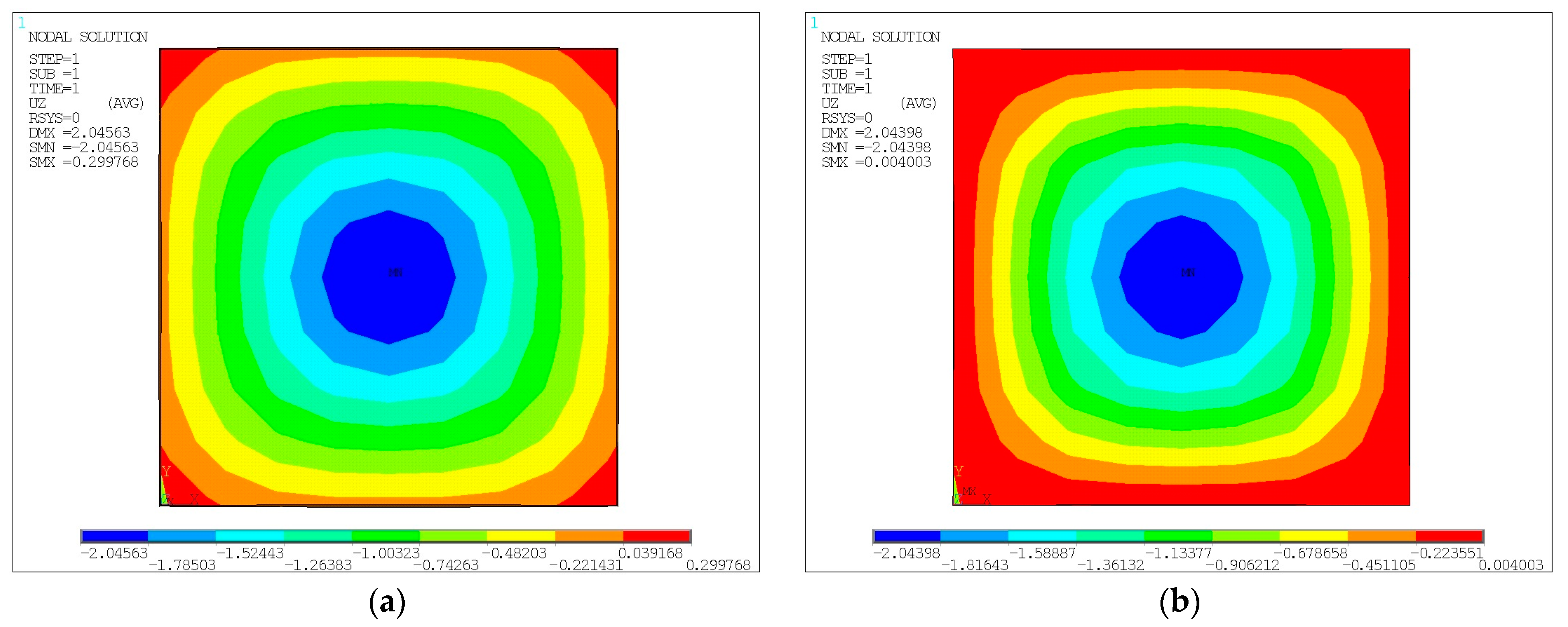The width and height of the screenshot is (1568, 627).
Task: Click the dark blue legend swatch in plot (a)
Action: (115, 536)
